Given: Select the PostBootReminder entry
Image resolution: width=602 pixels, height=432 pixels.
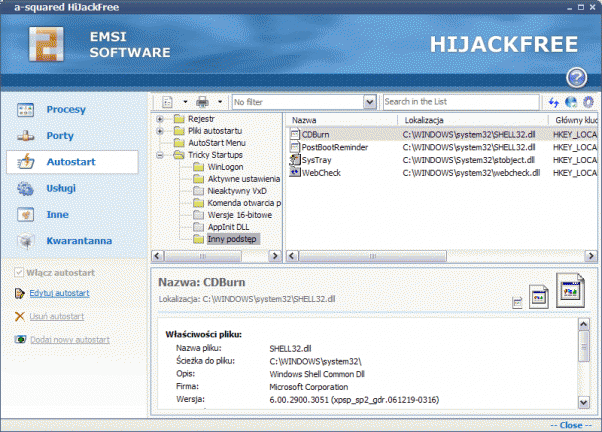Looking at the screenshot, I should click(x=334, y=147).
